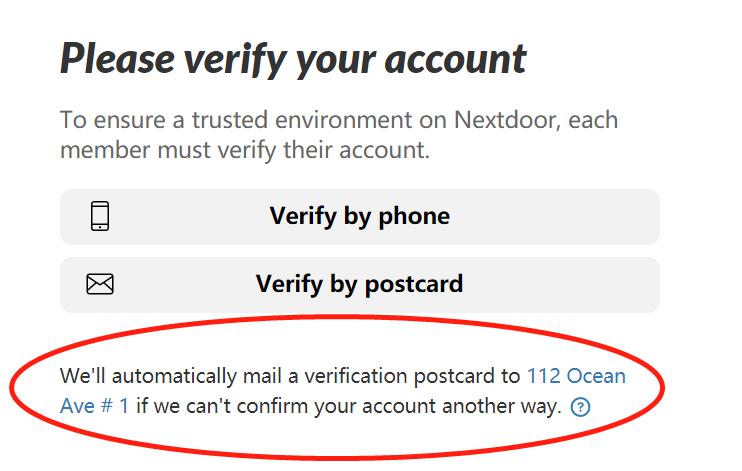Click the 'To ensure a trusted environment' paragraph

339,135
